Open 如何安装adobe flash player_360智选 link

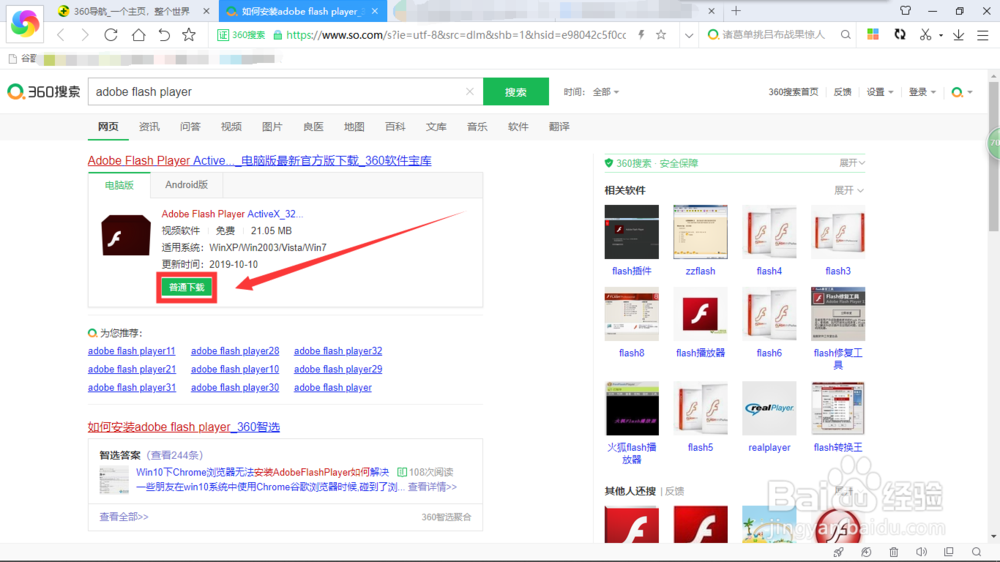point(184,427)
